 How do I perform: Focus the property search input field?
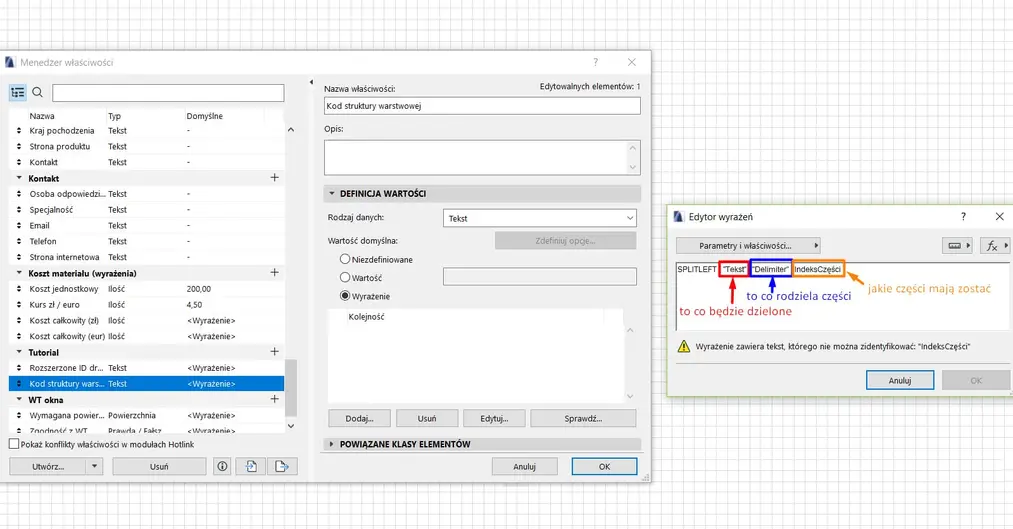[168, 93]
